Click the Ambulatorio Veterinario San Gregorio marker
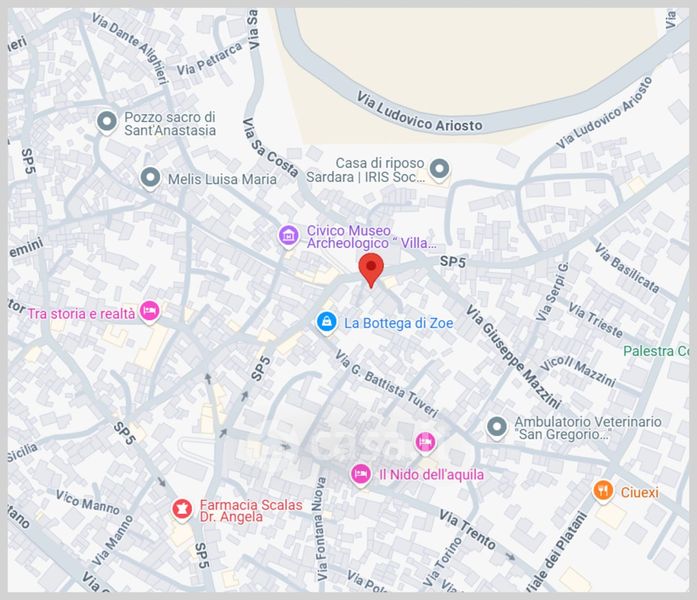Screen dimensions: 697x600 click(497, 428)
